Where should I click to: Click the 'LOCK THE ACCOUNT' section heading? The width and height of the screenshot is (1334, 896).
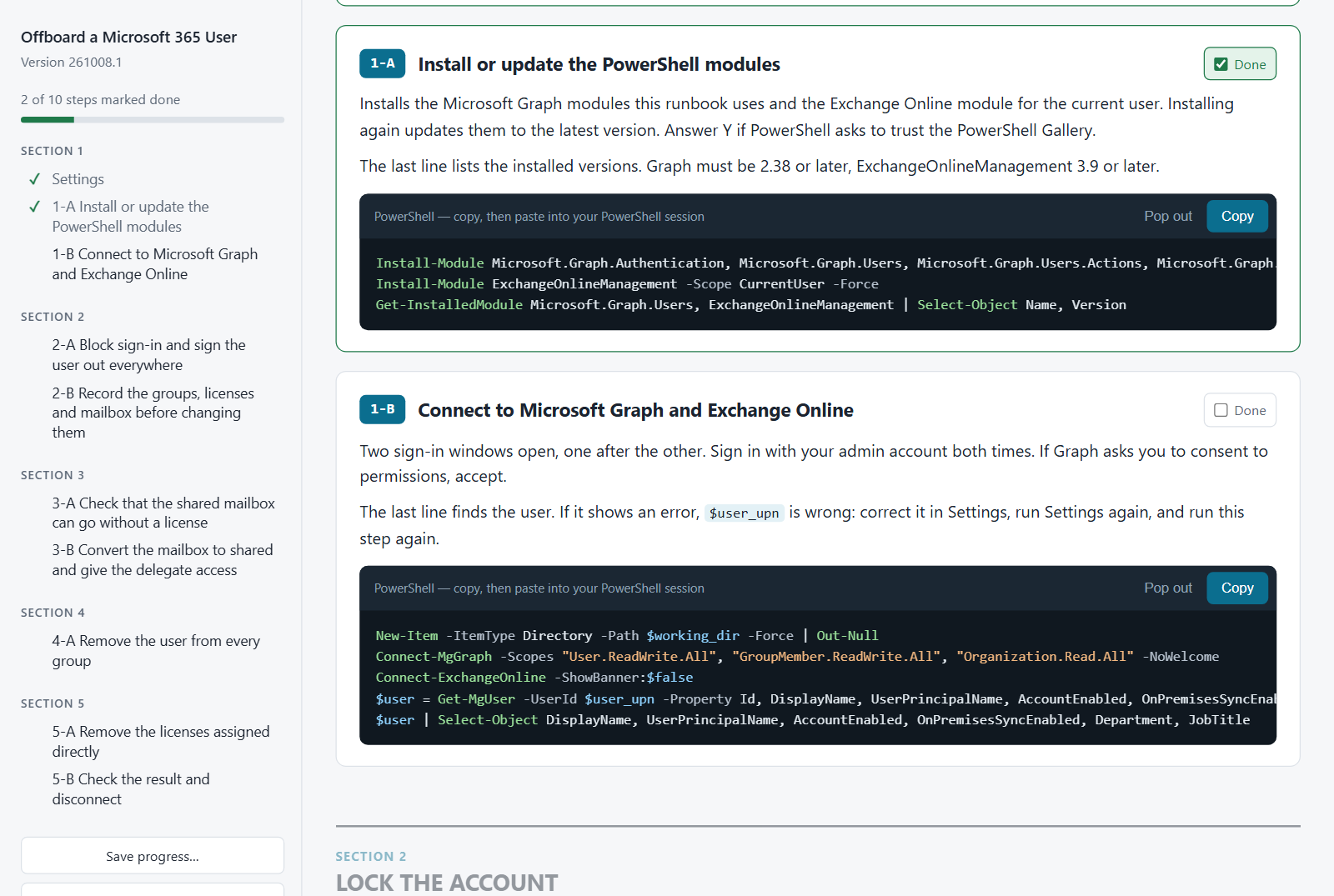tap(447, 883)
